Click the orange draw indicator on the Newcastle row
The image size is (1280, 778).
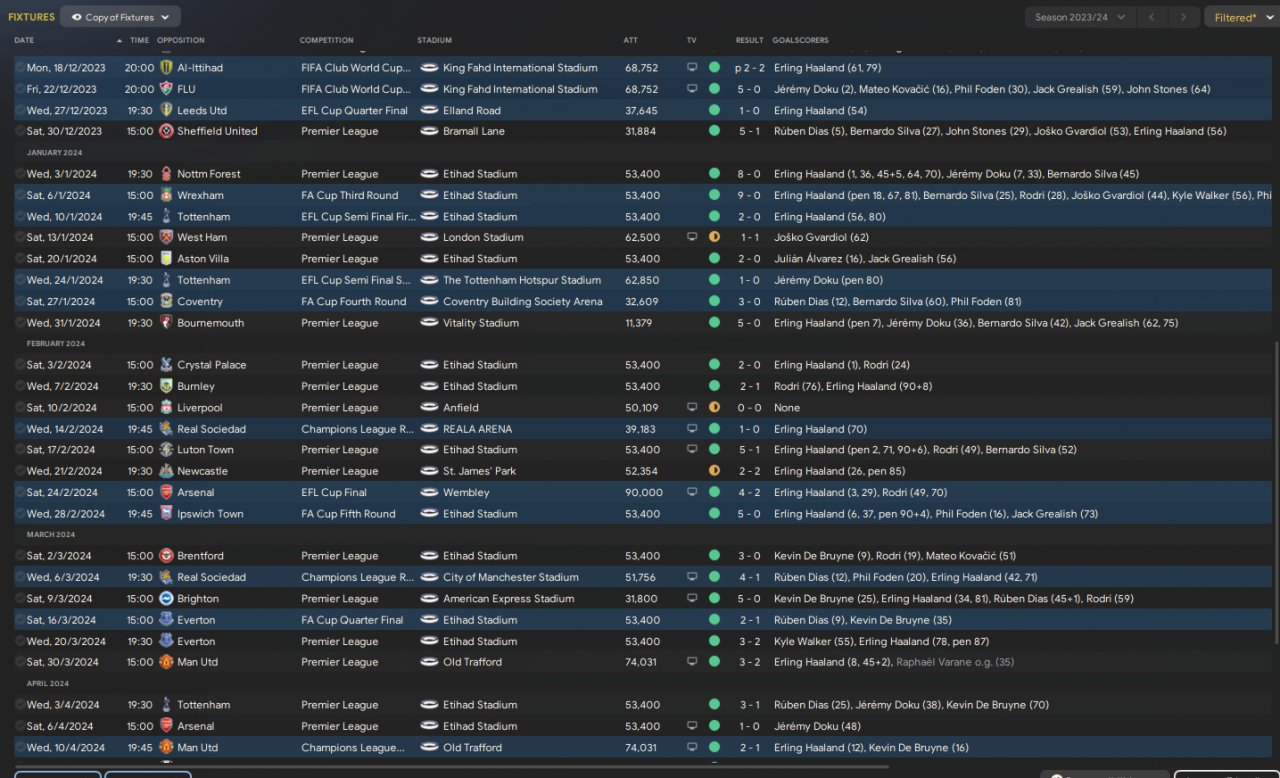click(x=714, y=471)
